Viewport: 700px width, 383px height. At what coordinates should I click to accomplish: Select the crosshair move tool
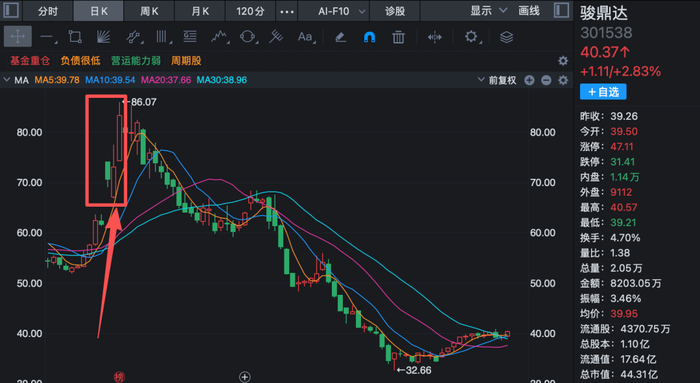point(18,37)
